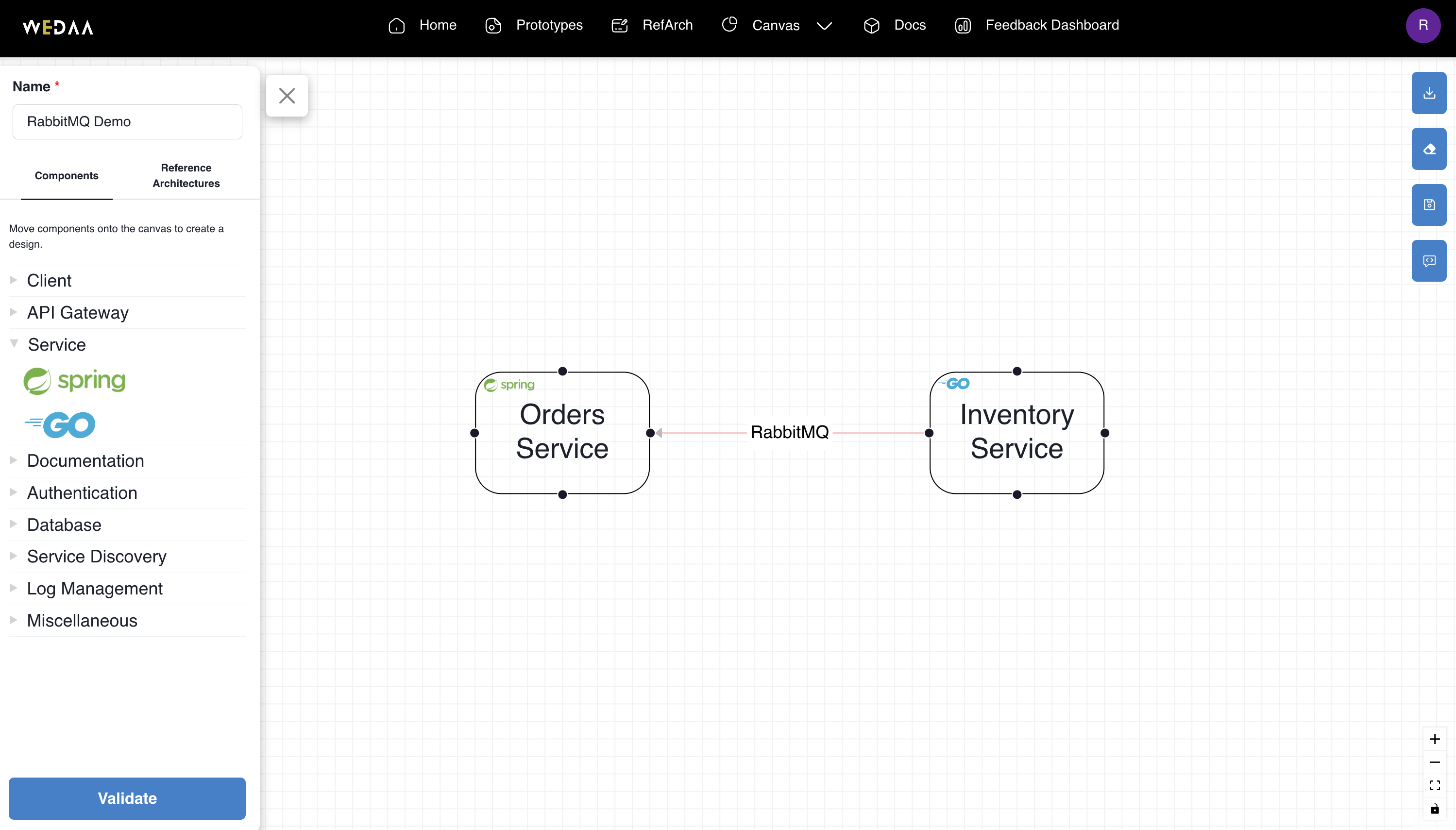This screenshot has width=1456, height=830.
Task: Select the Orders Service node
Action: tap(562, 433)
